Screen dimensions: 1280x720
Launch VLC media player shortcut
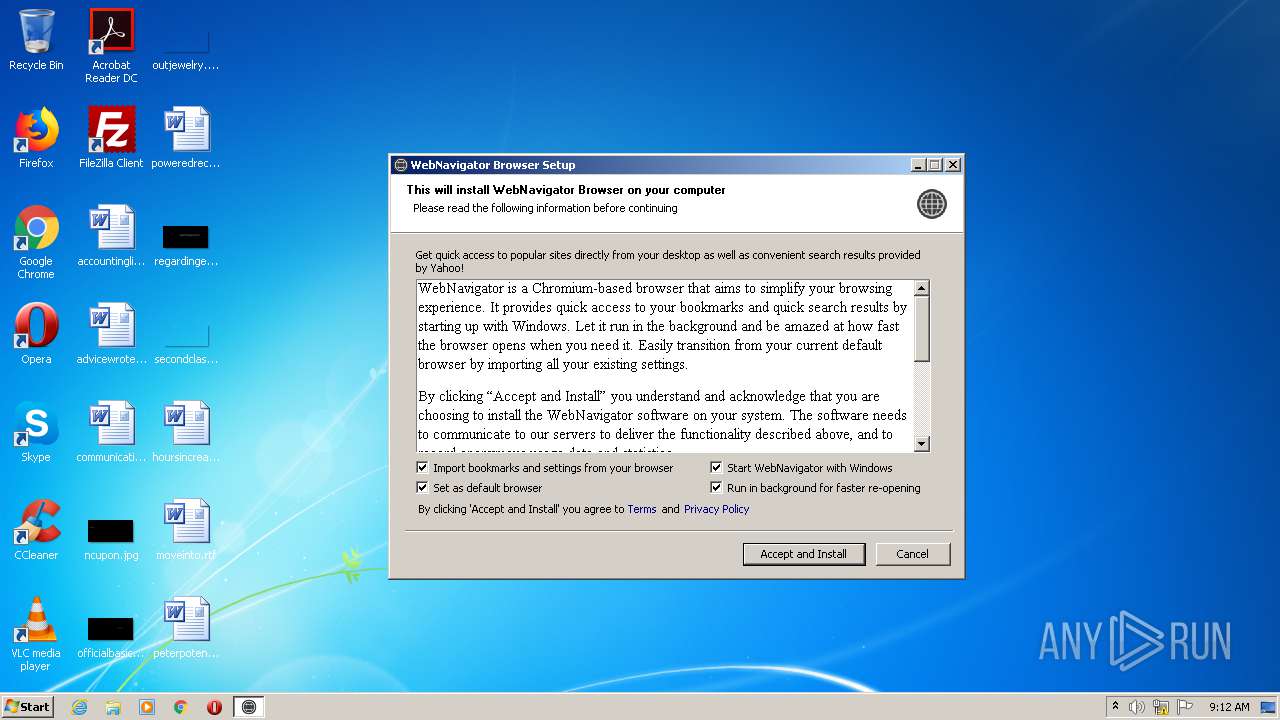click(36, 634)
